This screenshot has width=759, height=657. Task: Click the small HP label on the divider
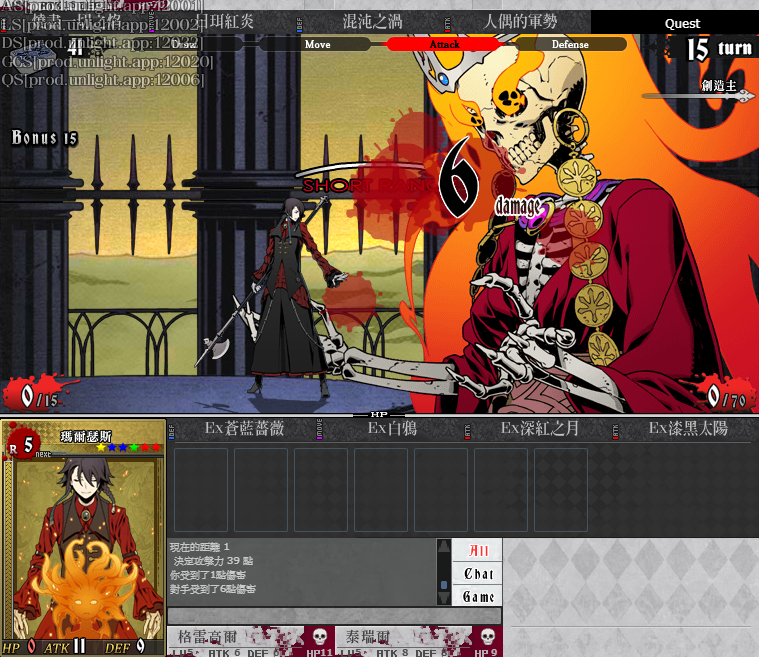click(379, 414)
